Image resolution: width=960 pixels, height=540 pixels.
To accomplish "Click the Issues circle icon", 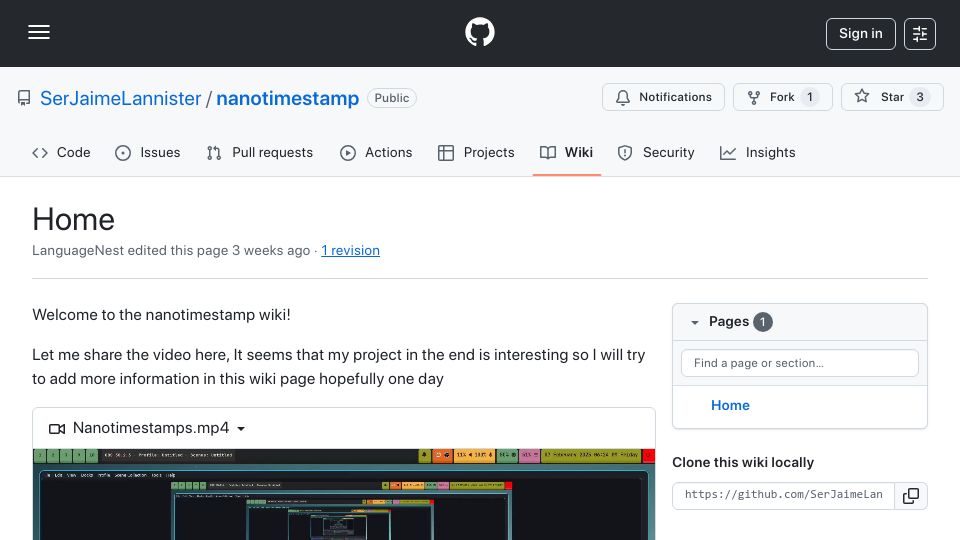I will click(x=123, y=153).
